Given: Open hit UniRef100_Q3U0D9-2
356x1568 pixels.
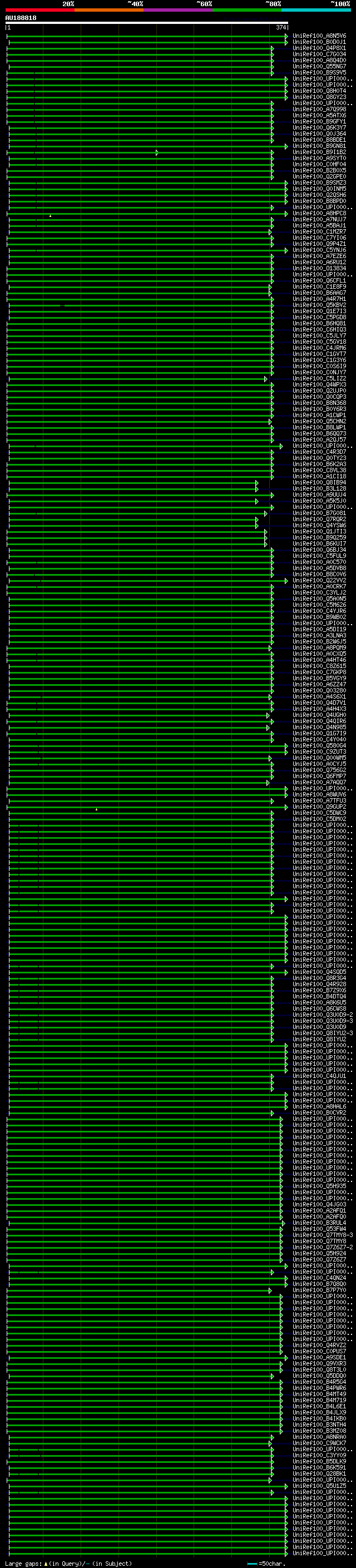Looking at the screenshot, I should 323,1015.
